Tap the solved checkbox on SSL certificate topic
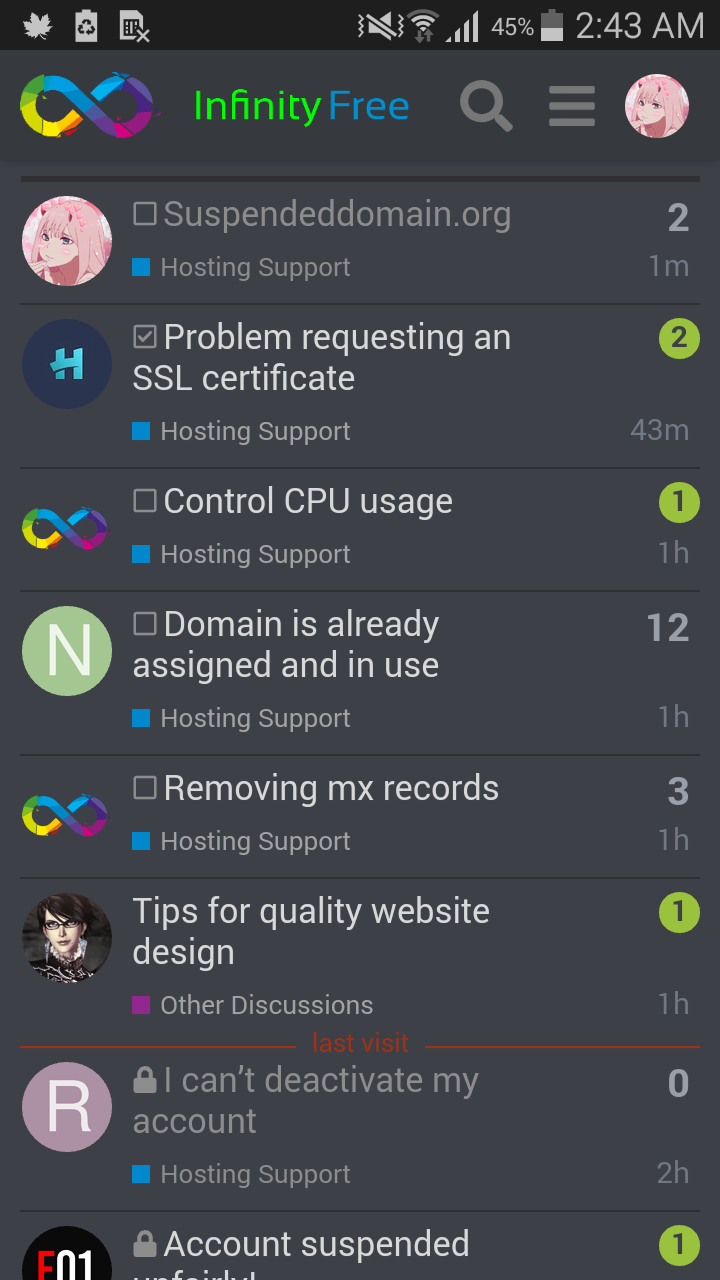 pos(145,337)
